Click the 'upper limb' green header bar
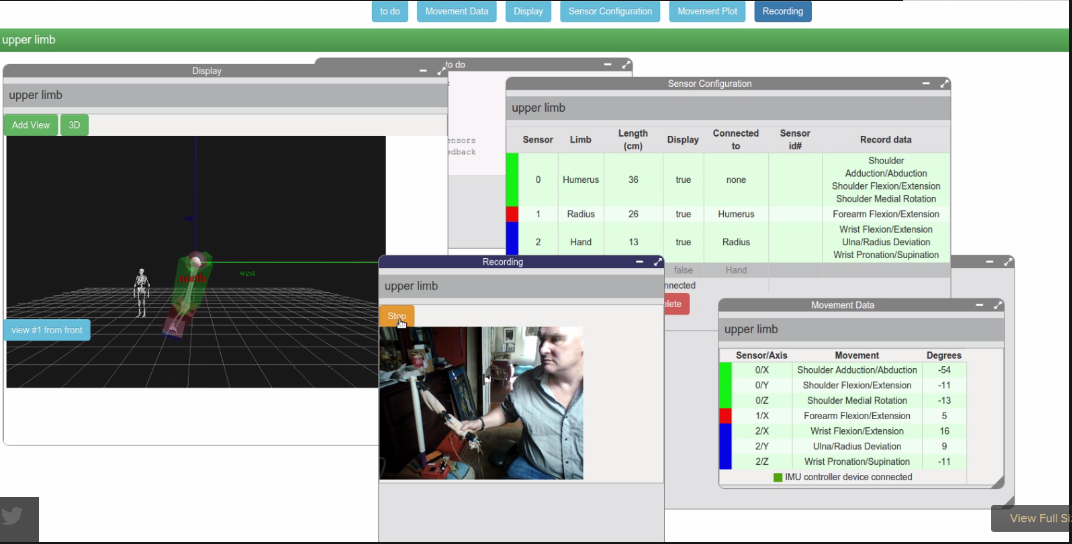Image resolution: width=1072 pixels, height=544 pixels. [536, 40]
